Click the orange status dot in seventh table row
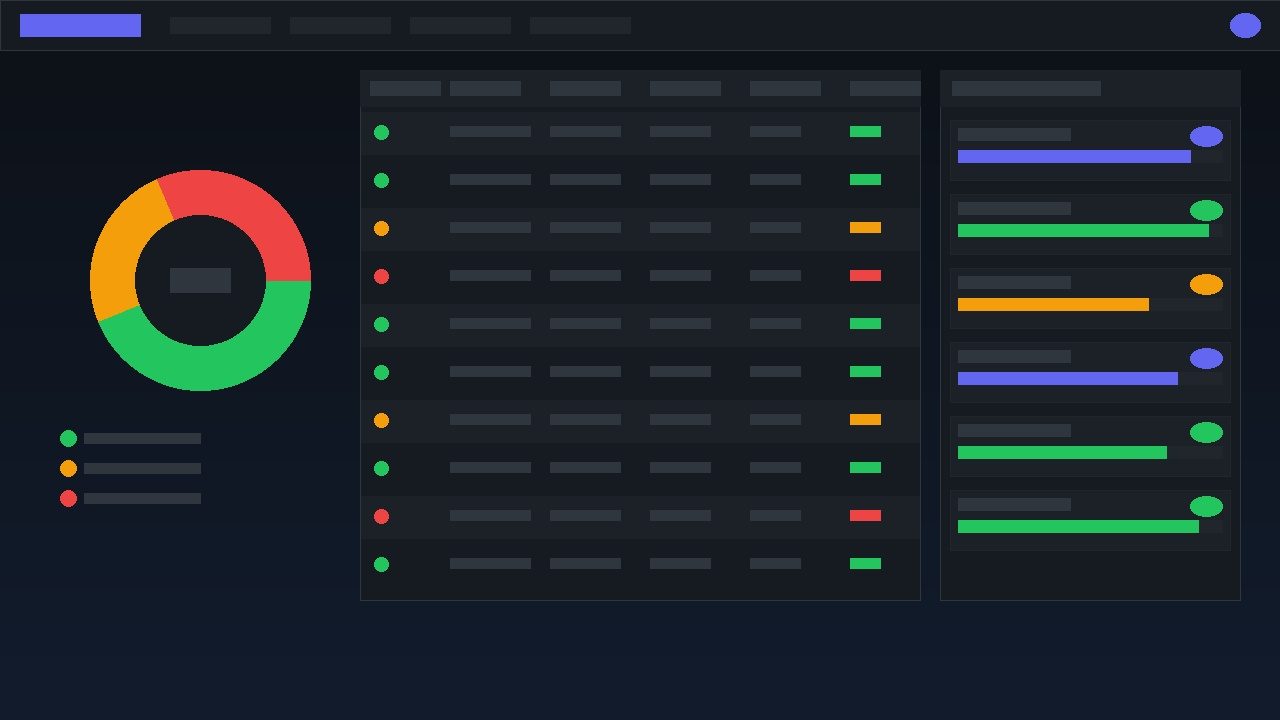 [x=381, y=420]
